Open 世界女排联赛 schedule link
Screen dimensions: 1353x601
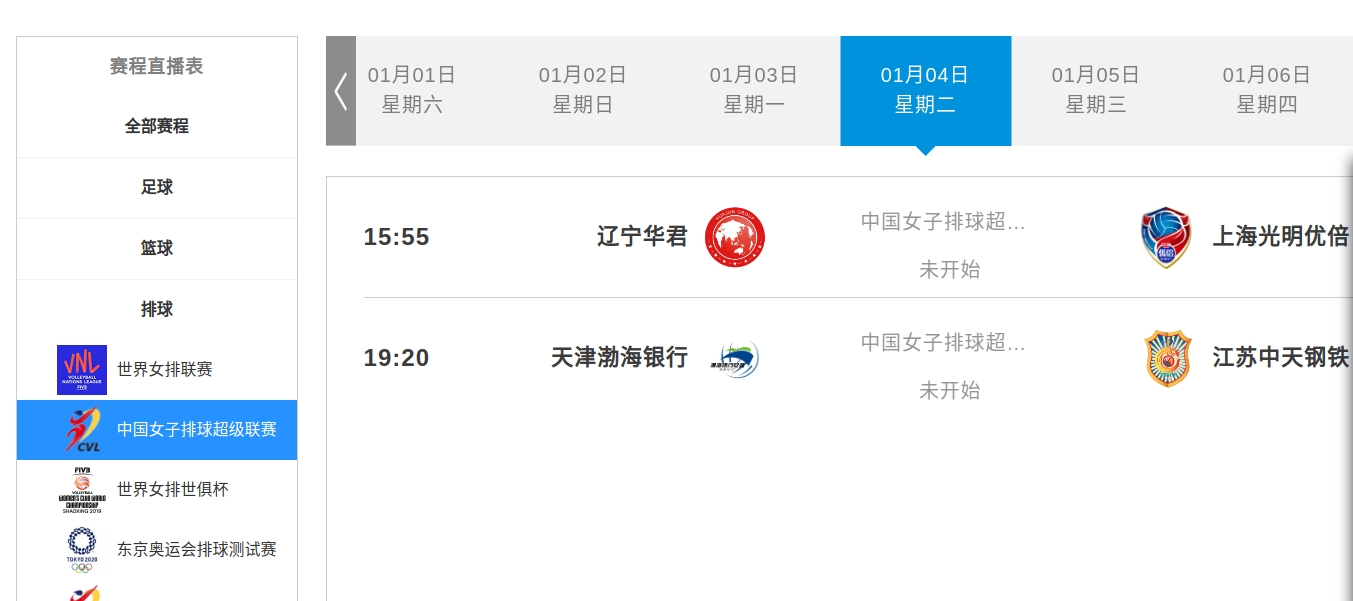(165, 370)
